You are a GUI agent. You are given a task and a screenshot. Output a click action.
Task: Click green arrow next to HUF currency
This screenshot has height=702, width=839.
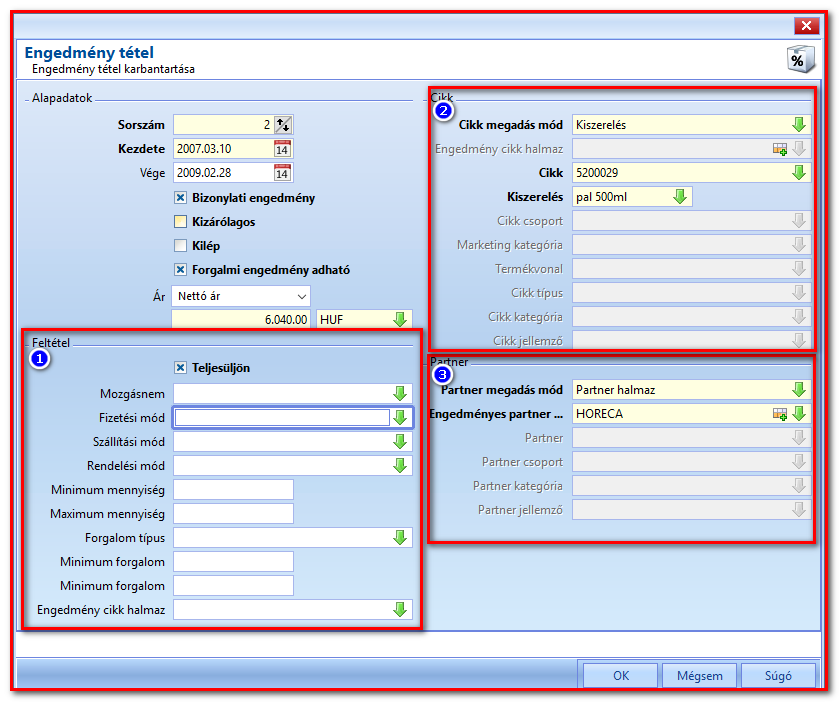point(400,319)
